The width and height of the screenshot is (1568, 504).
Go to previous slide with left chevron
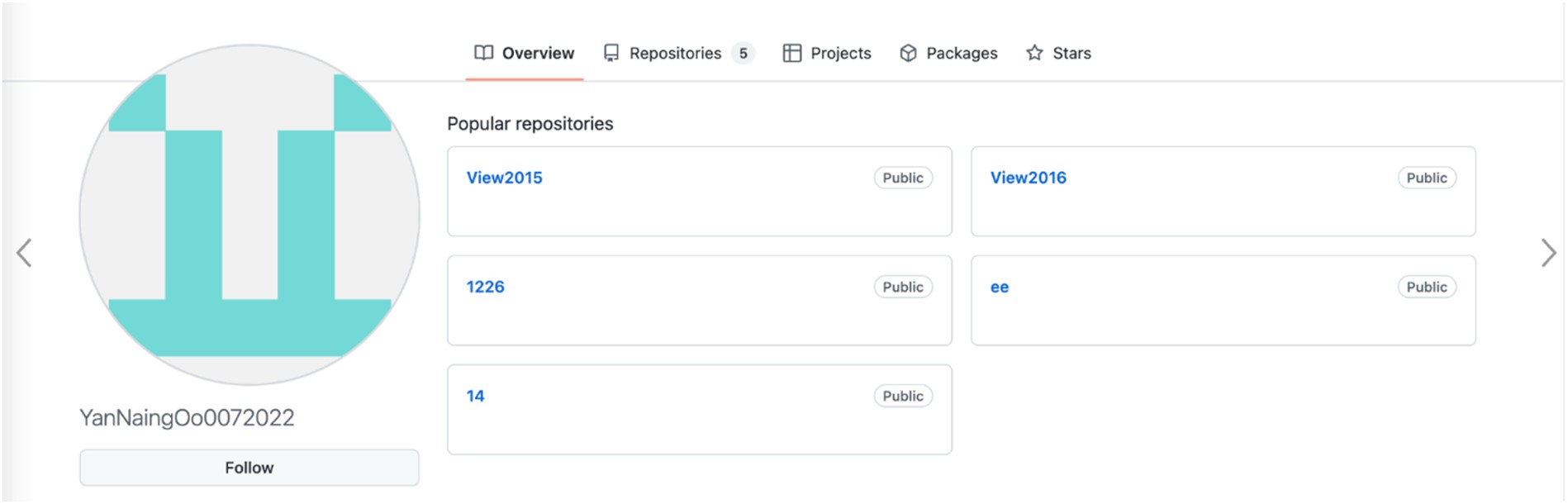pos(24,253)
